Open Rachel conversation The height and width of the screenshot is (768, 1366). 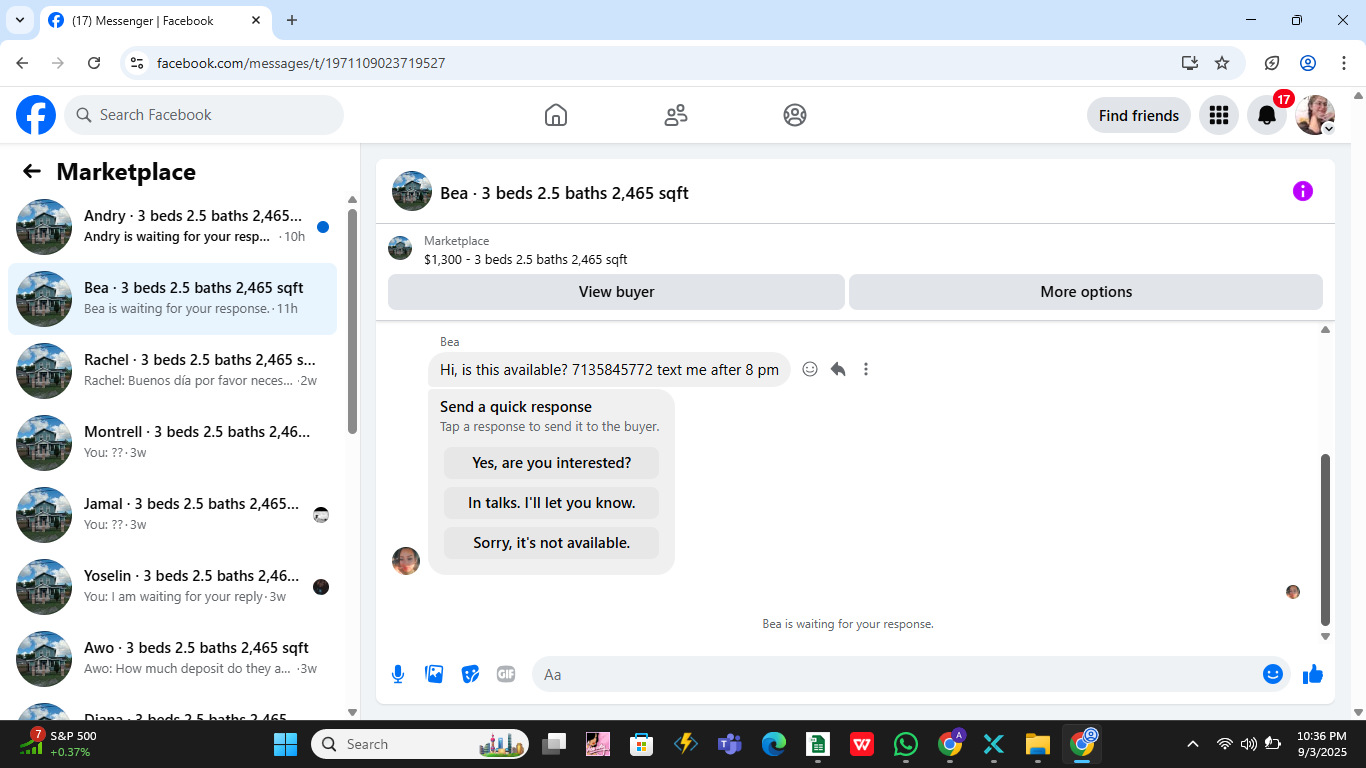click(172, 371)
